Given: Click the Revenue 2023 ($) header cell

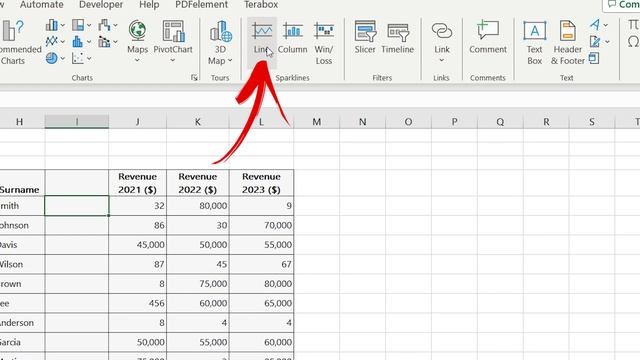Looking at the screenshot, I should click(x=261, y=183).
